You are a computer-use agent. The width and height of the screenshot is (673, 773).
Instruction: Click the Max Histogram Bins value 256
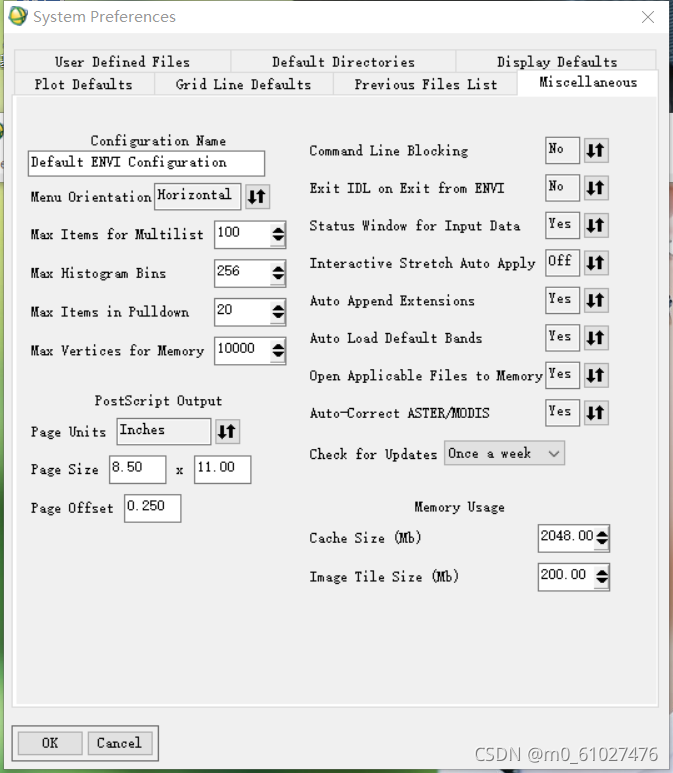243,273
